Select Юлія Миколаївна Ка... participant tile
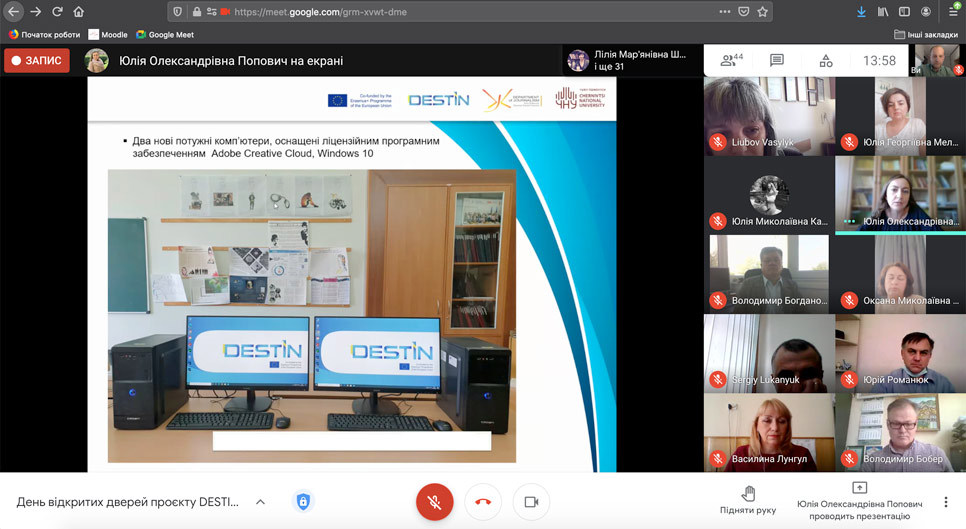966x529 pixels. [769, 195]
